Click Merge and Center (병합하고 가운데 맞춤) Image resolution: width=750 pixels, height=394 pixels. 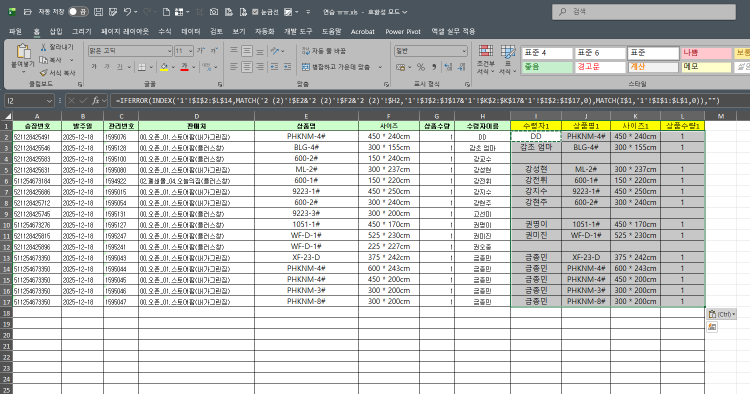[x=337, y=67]
